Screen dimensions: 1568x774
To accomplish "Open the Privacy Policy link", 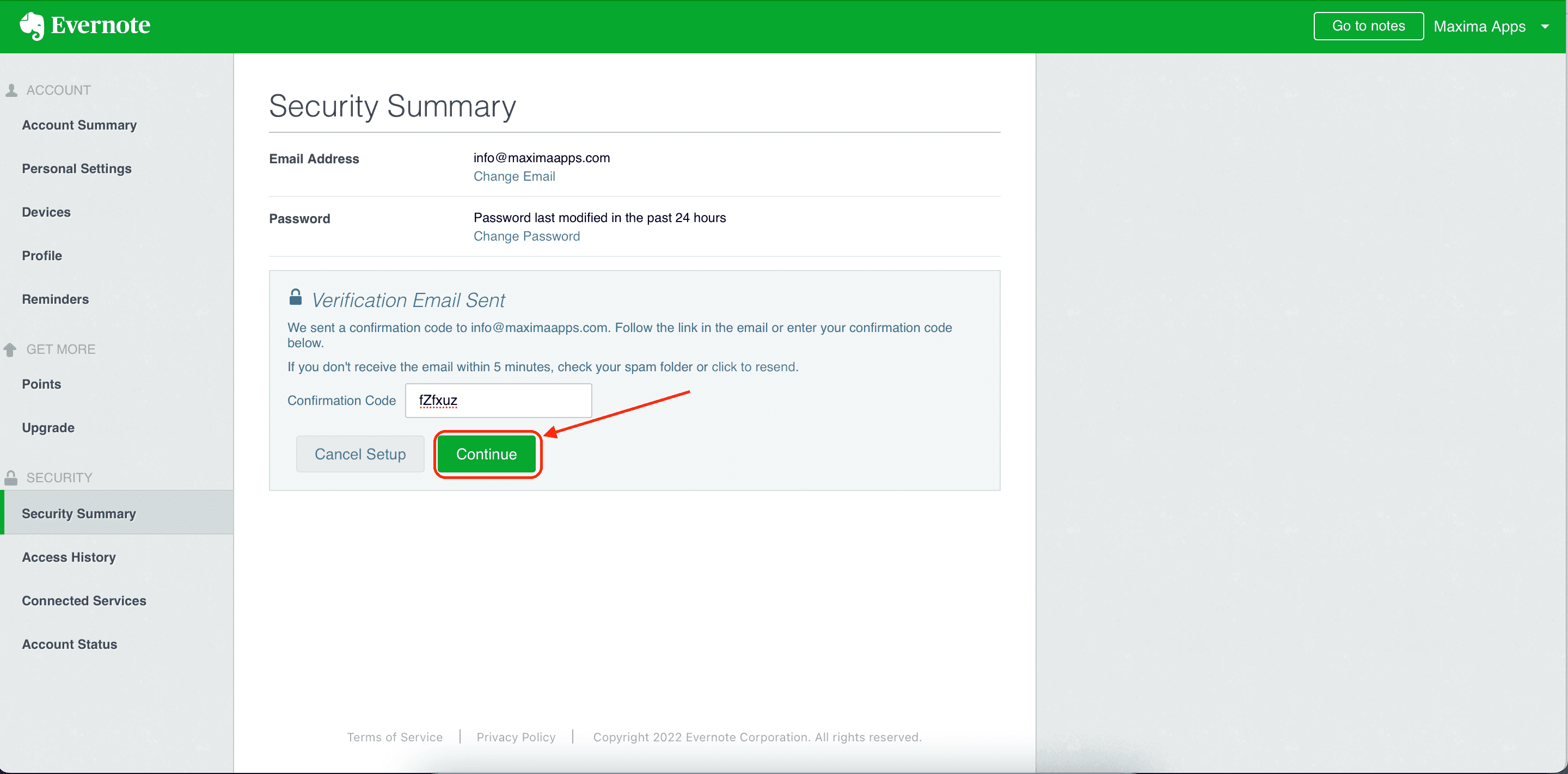I will pos(516,737).
